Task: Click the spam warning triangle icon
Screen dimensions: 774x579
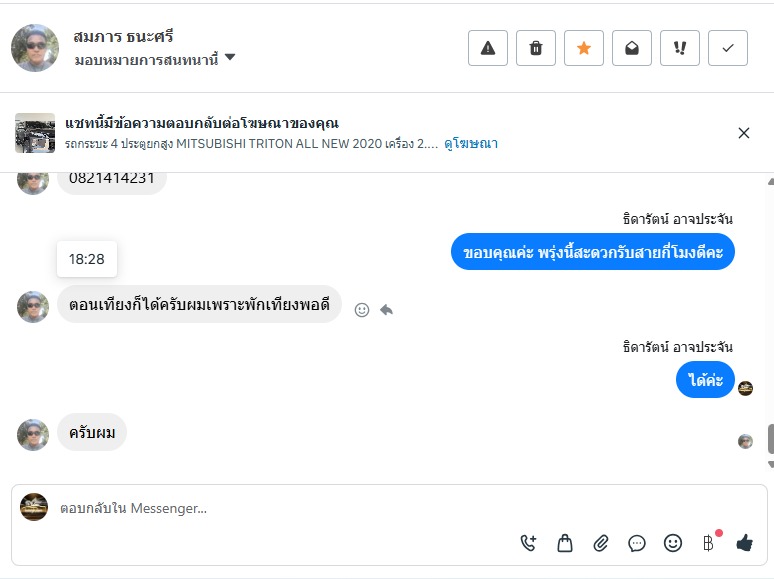Action: [488, 48]
